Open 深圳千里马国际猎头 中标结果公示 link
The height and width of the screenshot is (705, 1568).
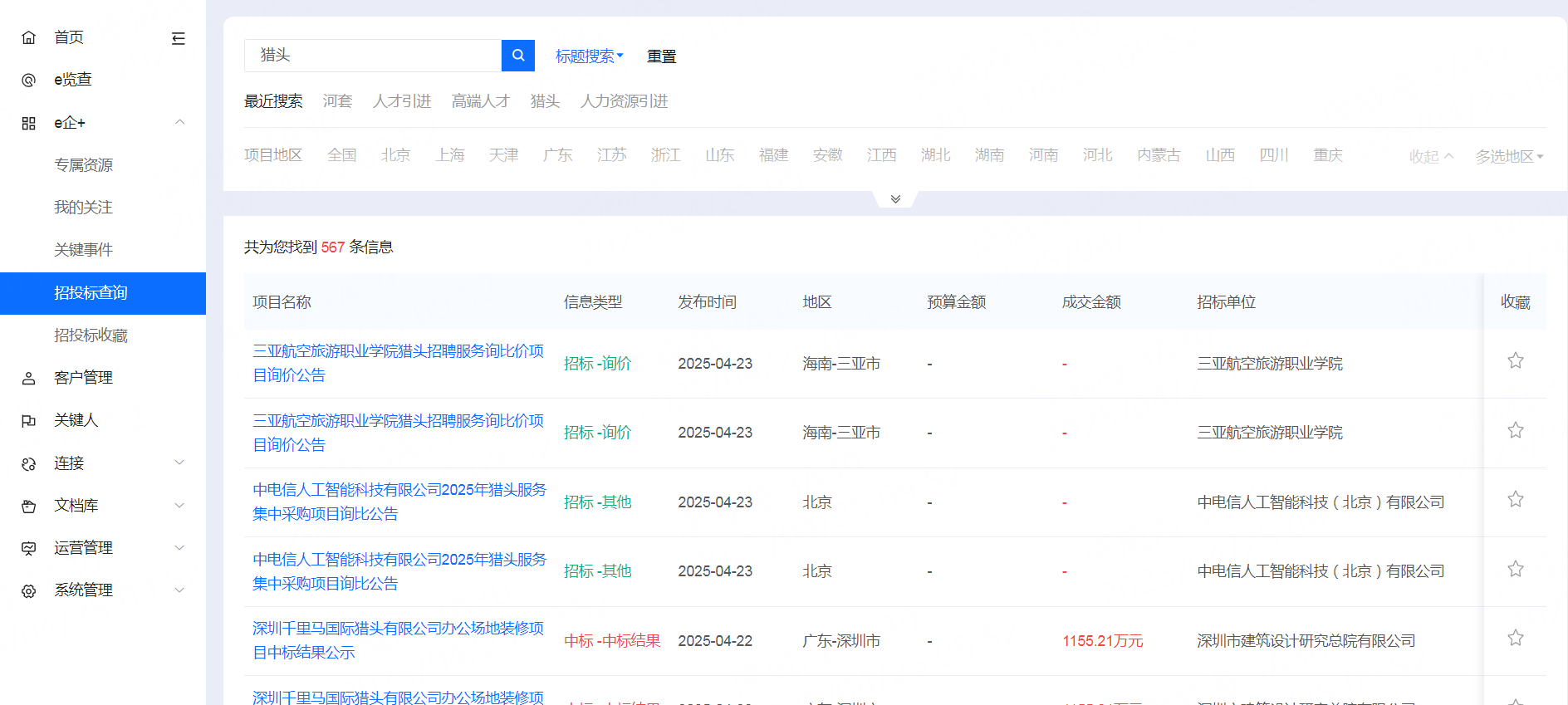coord(399,641)
